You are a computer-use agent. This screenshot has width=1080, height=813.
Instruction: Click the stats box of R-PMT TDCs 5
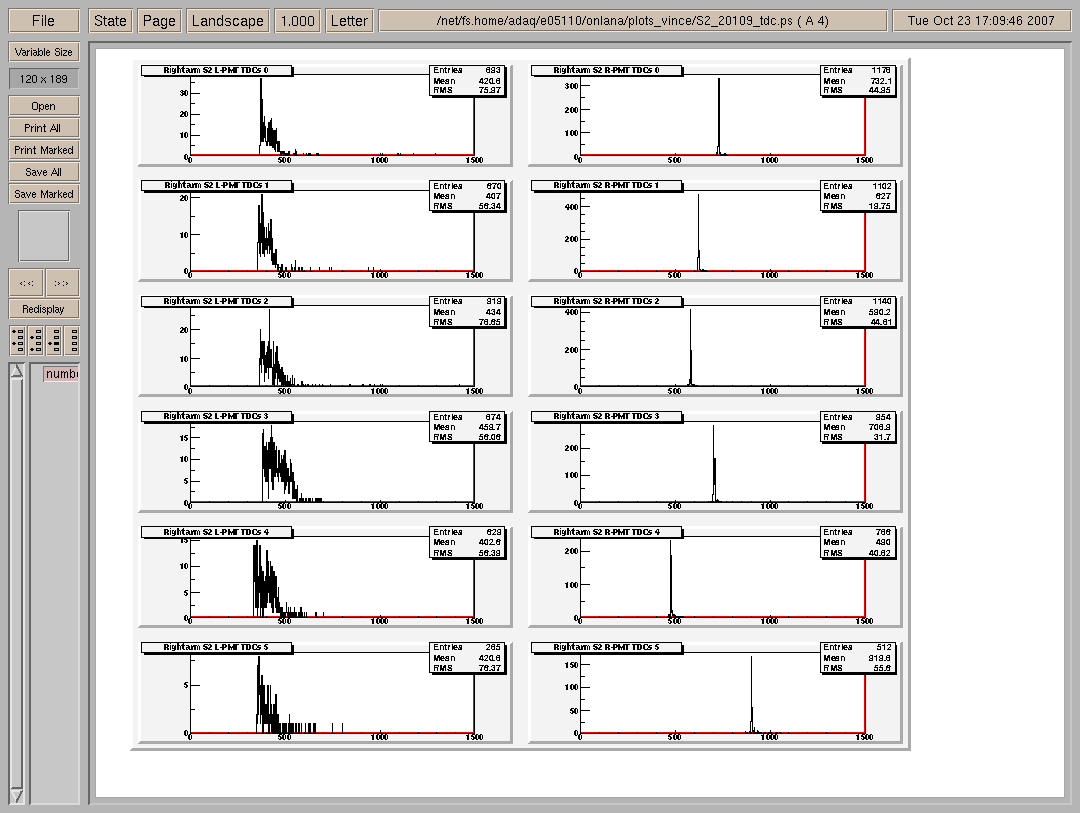click(x=858, y=658)
